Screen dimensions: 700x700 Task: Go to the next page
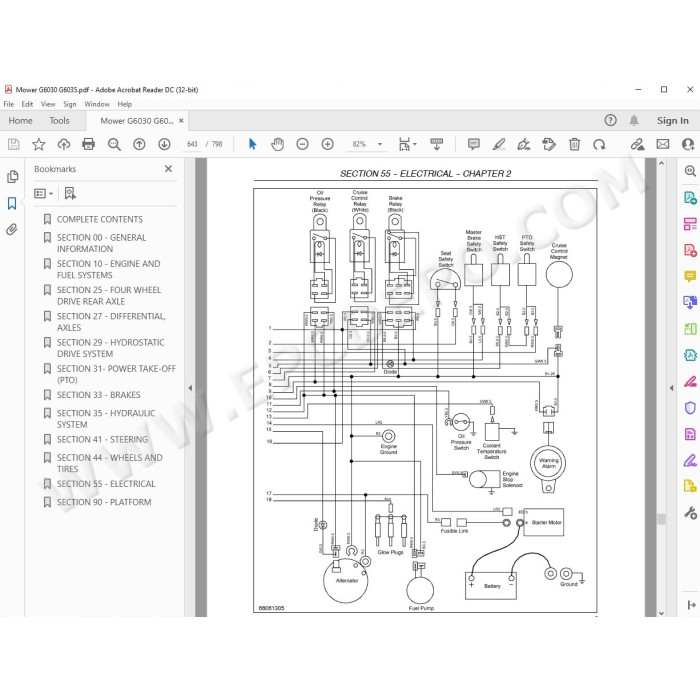coord(164,144)
